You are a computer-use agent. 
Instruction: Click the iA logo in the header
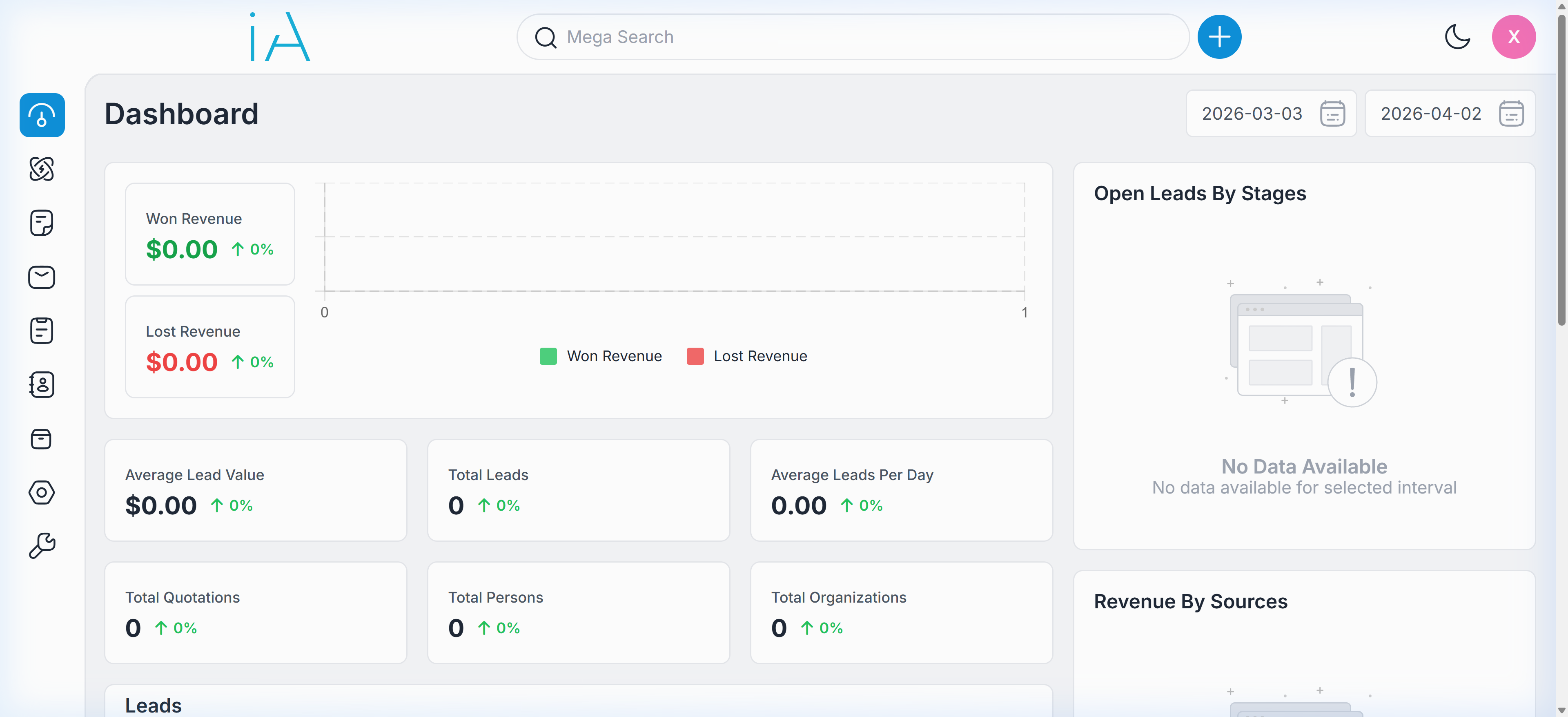pyautogui.click(x=279, y=36)
